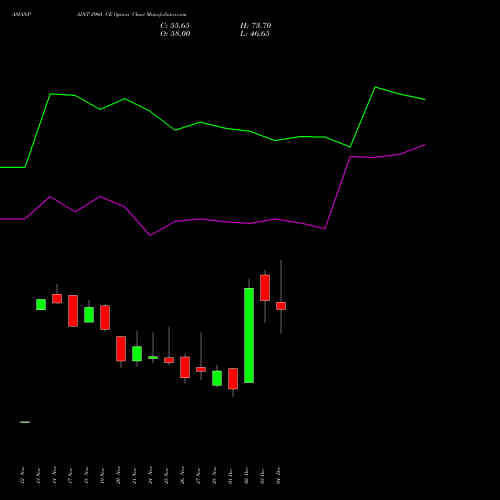Click the close value 'C: 55.65'

tap(175, 26)
